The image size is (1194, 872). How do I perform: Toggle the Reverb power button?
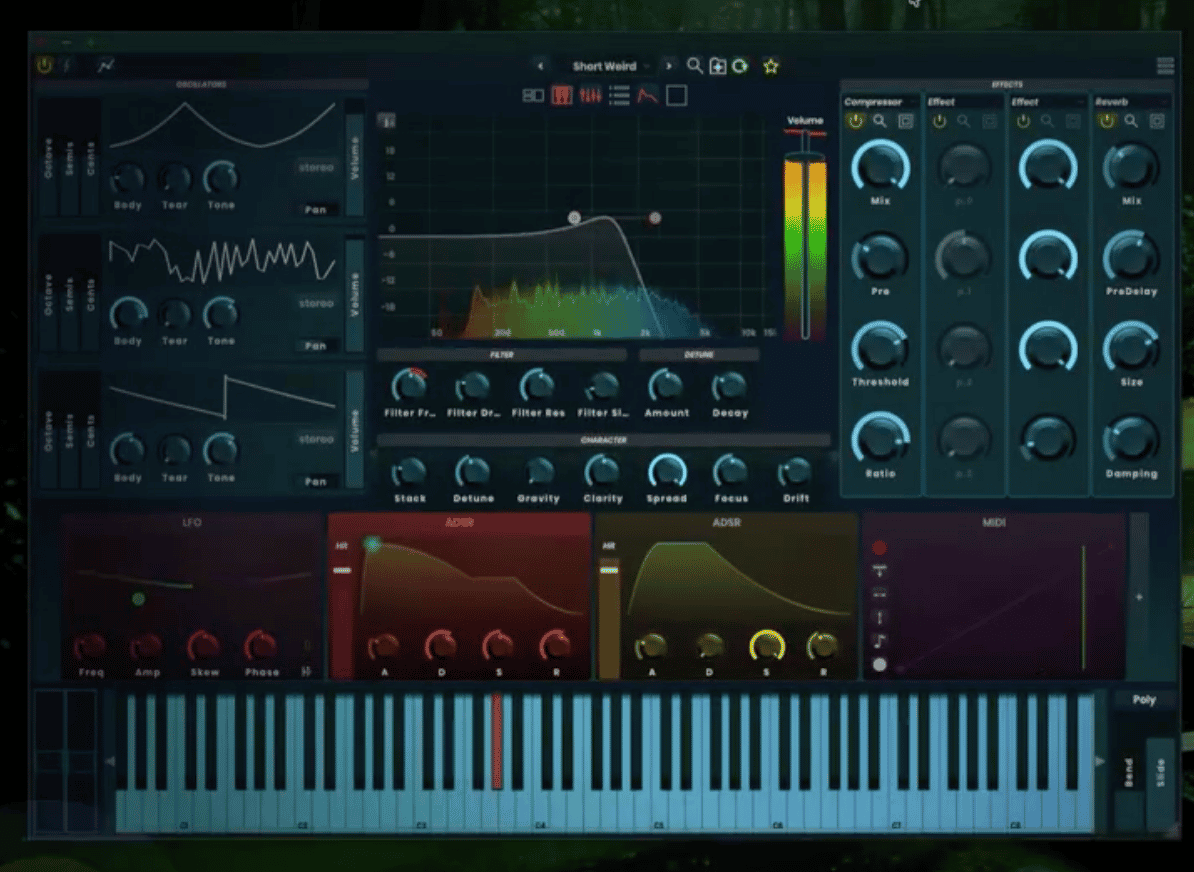click(1106, 121)
